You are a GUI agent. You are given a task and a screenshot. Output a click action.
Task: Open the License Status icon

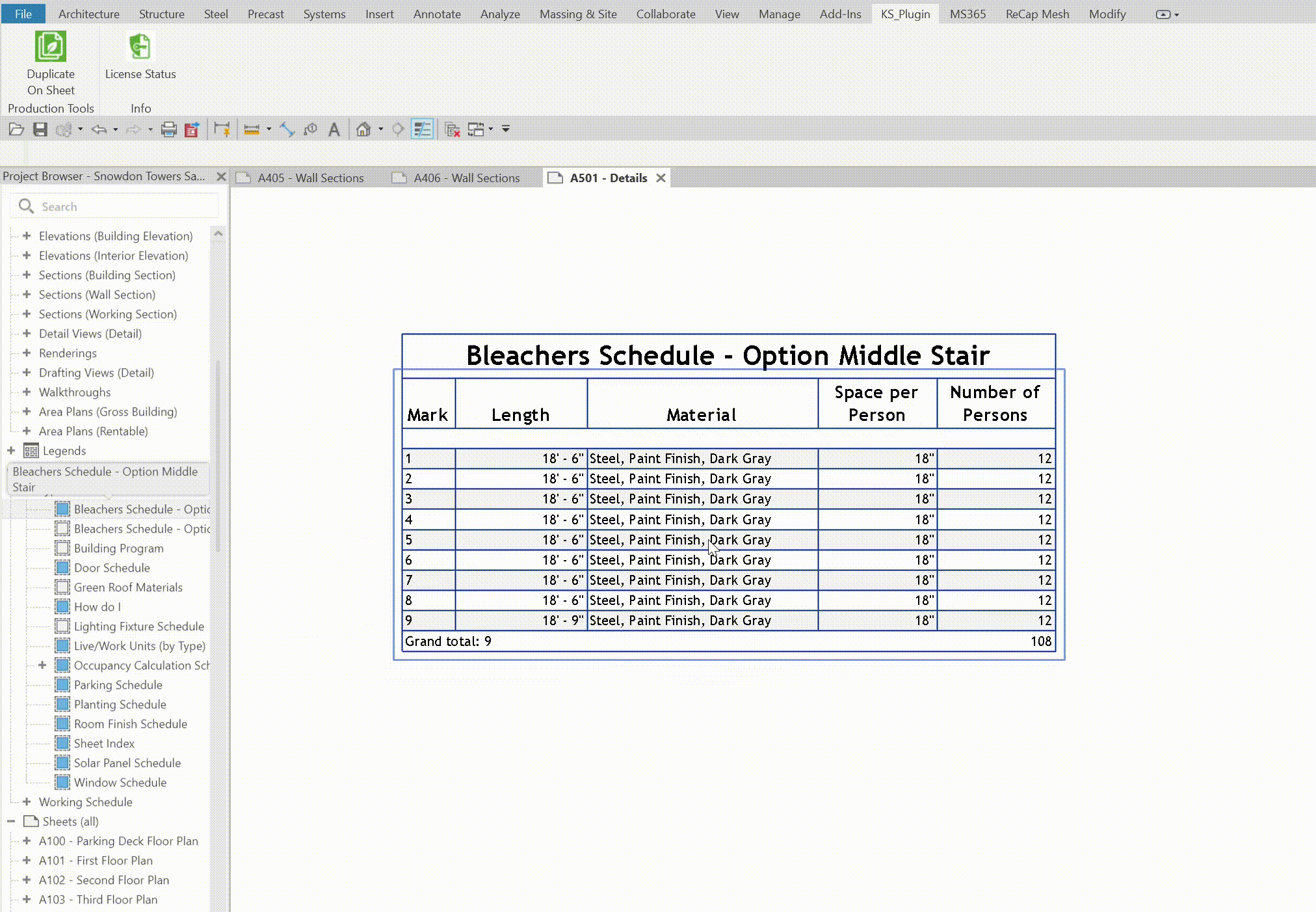[x=140, y=47]
